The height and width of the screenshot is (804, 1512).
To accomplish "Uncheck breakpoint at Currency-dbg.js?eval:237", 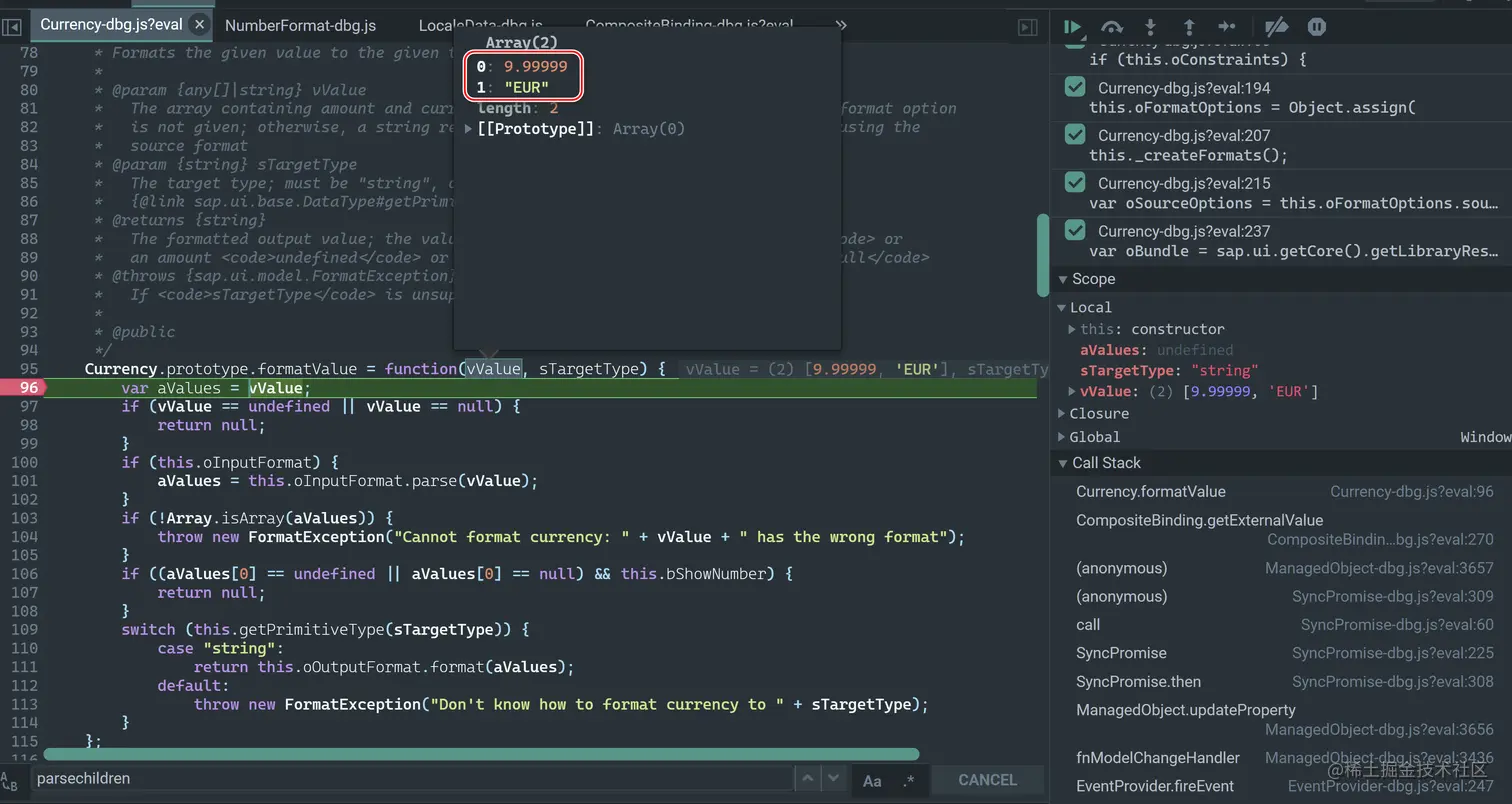I will 1075,230.
